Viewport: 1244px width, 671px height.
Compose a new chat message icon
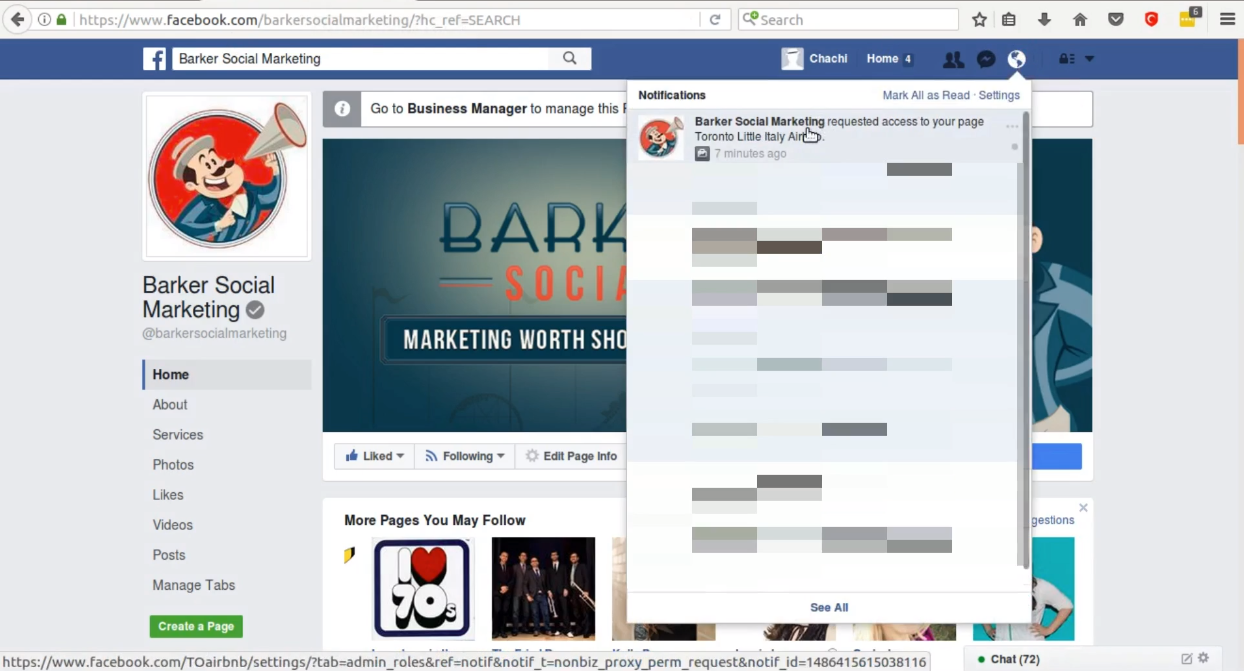1187,658
